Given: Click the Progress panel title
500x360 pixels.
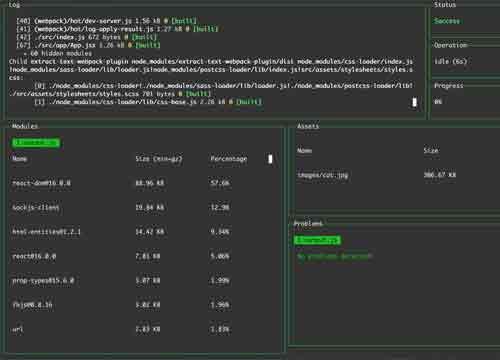Looking at the screenshot, I should pos(449,86).
